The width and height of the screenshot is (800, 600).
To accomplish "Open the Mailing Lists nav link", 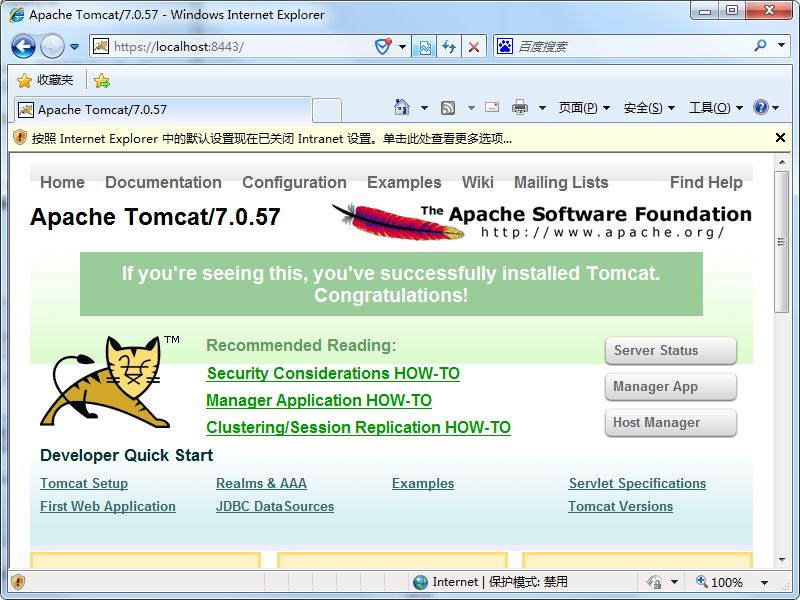I will pos(561,182).
